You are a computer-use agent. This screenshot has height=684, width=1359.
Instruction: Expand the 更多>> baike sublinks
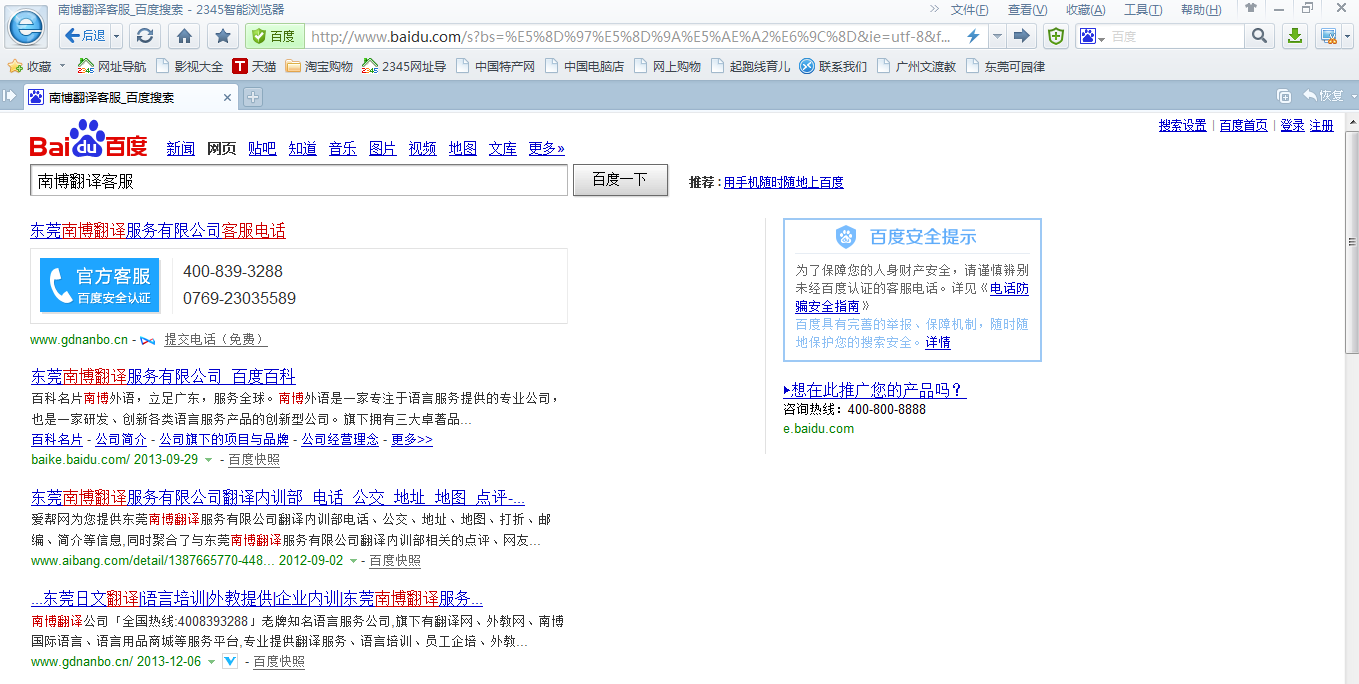click(x=412, y=440)
